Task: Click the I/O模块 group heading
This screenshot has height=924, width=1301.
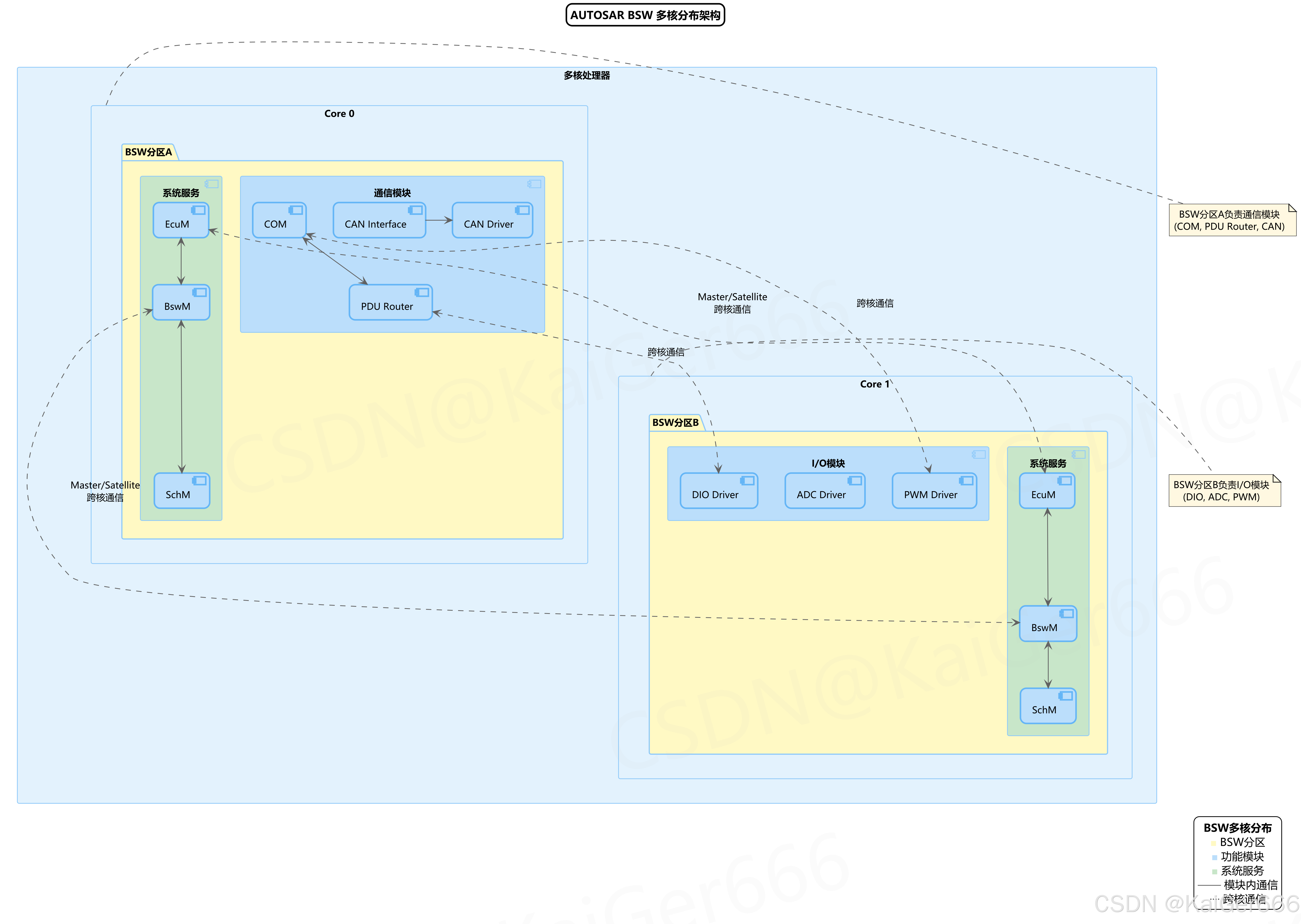Action: (828, 463)
